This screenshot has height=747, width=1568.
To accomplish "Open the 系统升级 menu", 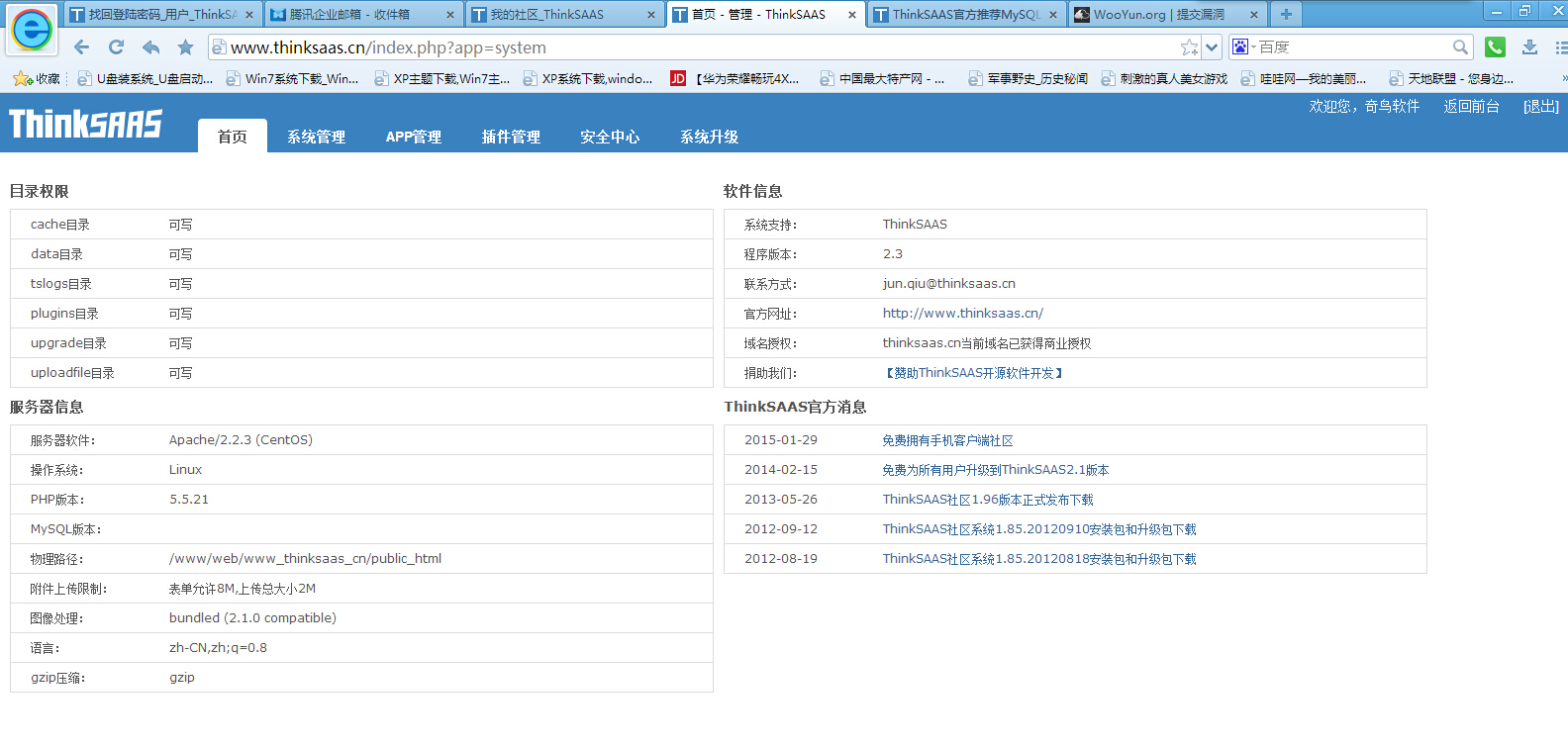I will [710, 137].
